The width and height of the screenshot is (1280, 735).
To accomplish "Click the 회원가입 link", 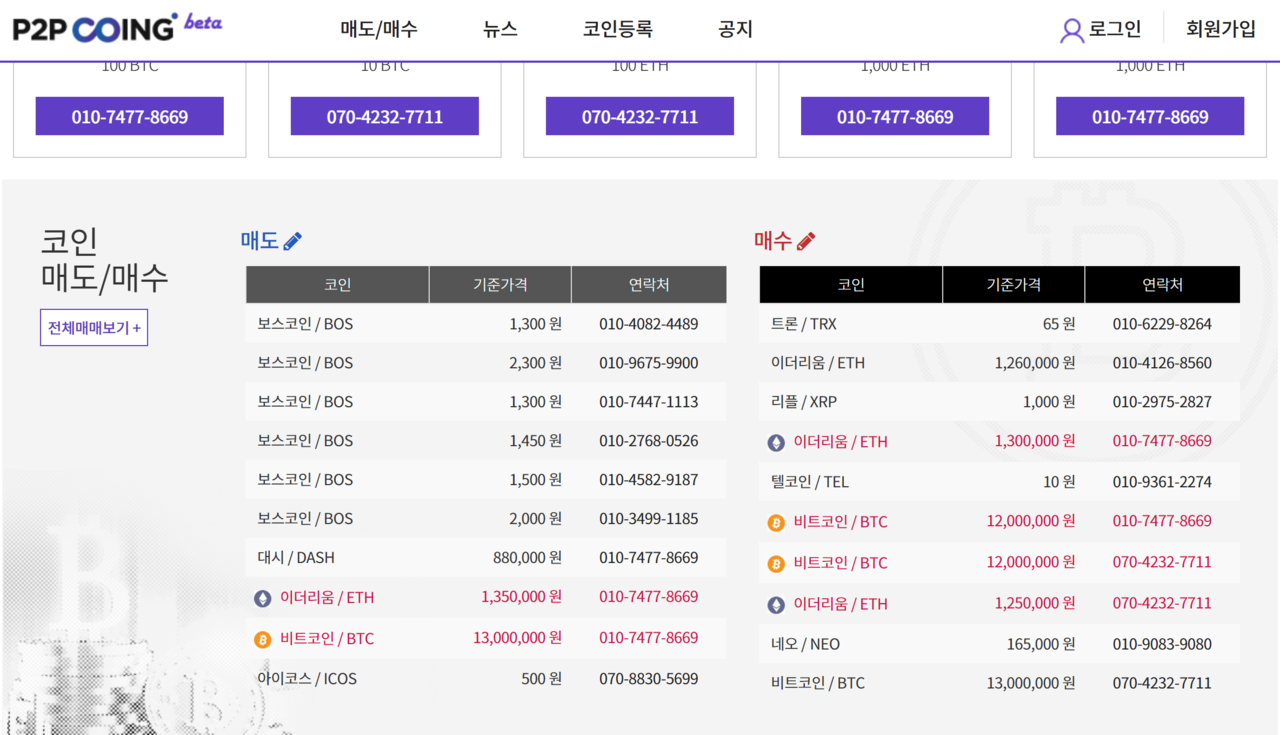I will (1221, 29).
